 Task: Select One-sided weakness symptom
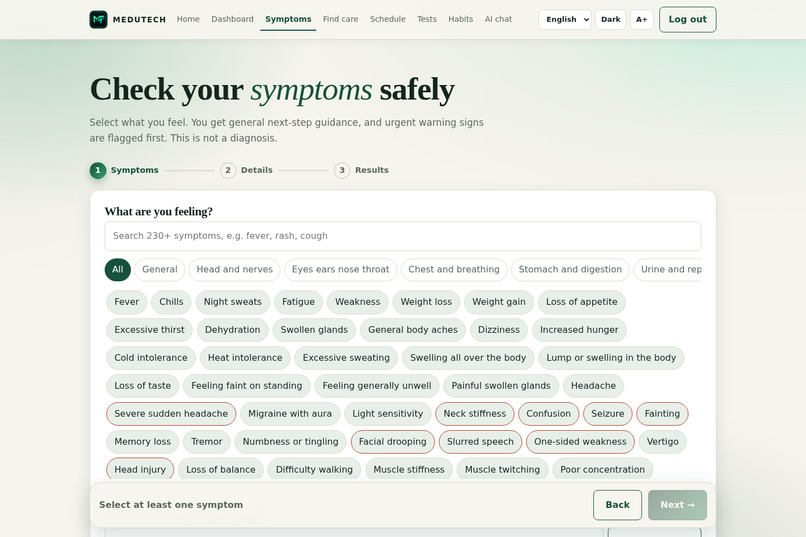(x=580, y=442)
